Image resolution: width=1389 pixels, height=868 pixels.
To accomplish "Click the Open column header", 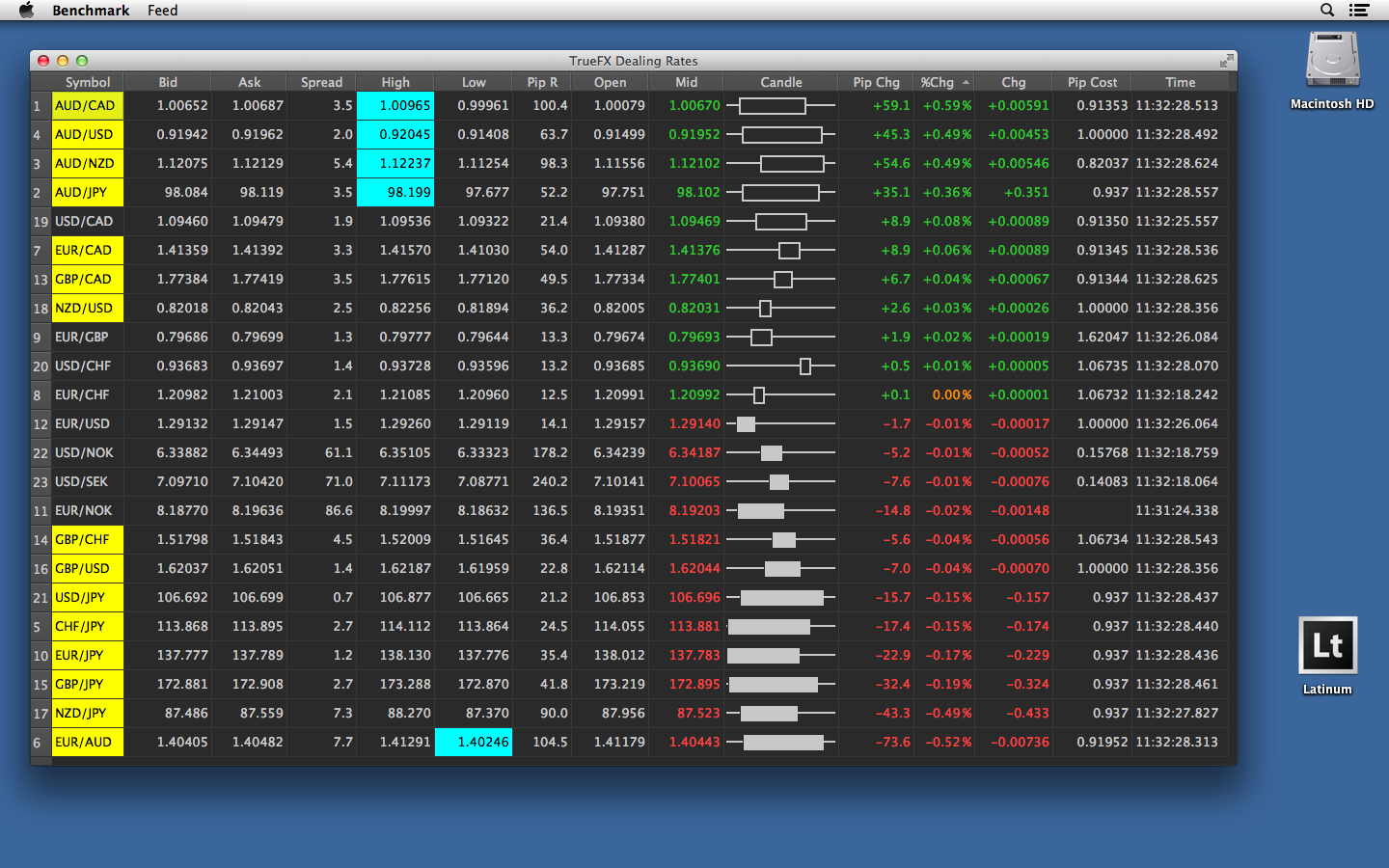I will 610,82.
